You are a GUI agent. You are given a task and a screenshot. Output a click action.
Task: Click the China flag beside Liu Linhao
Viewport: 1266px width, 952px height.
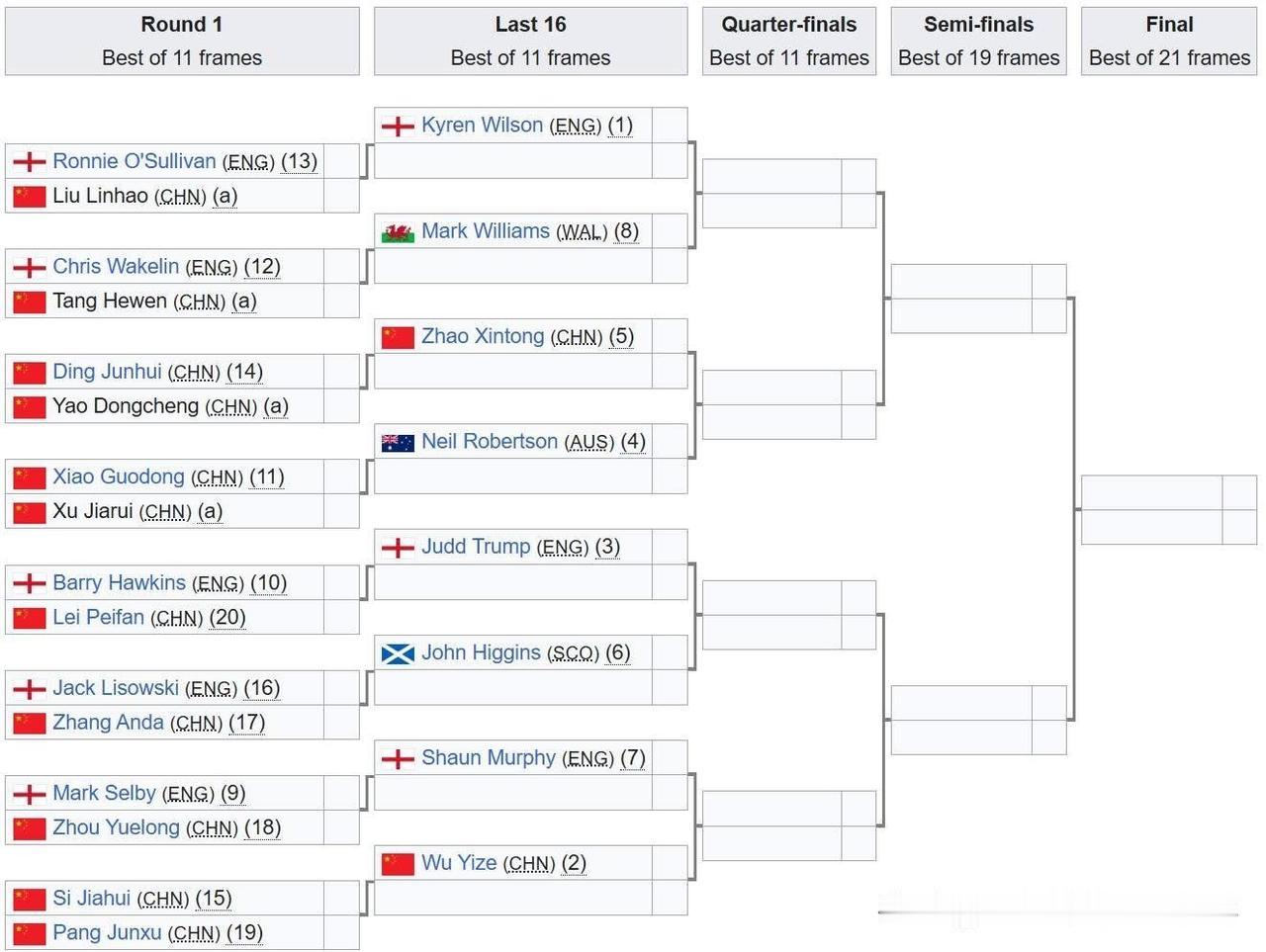(x=30, y=197)
